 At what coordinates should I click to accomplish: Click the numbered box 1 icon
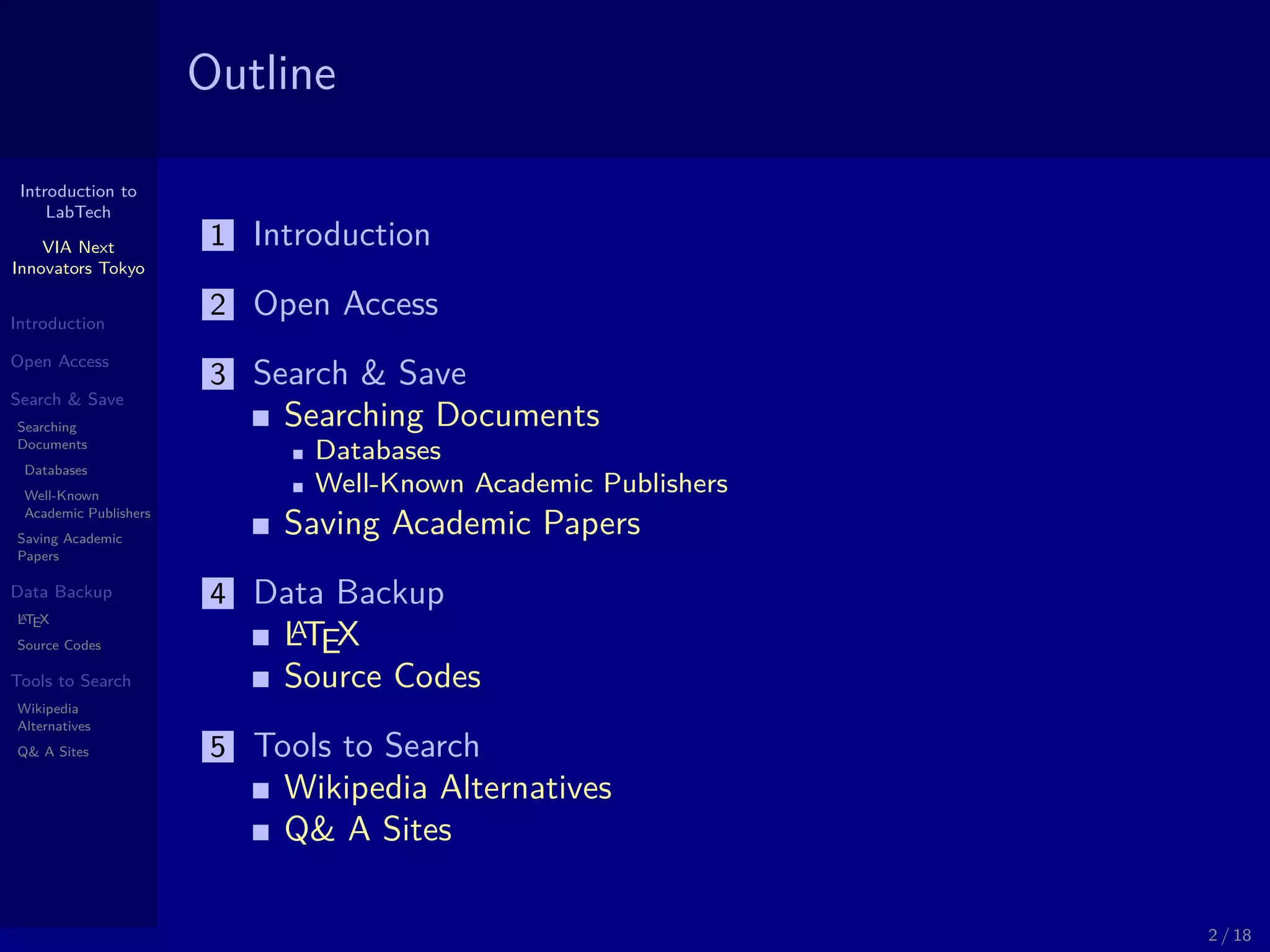click(218, 236)
